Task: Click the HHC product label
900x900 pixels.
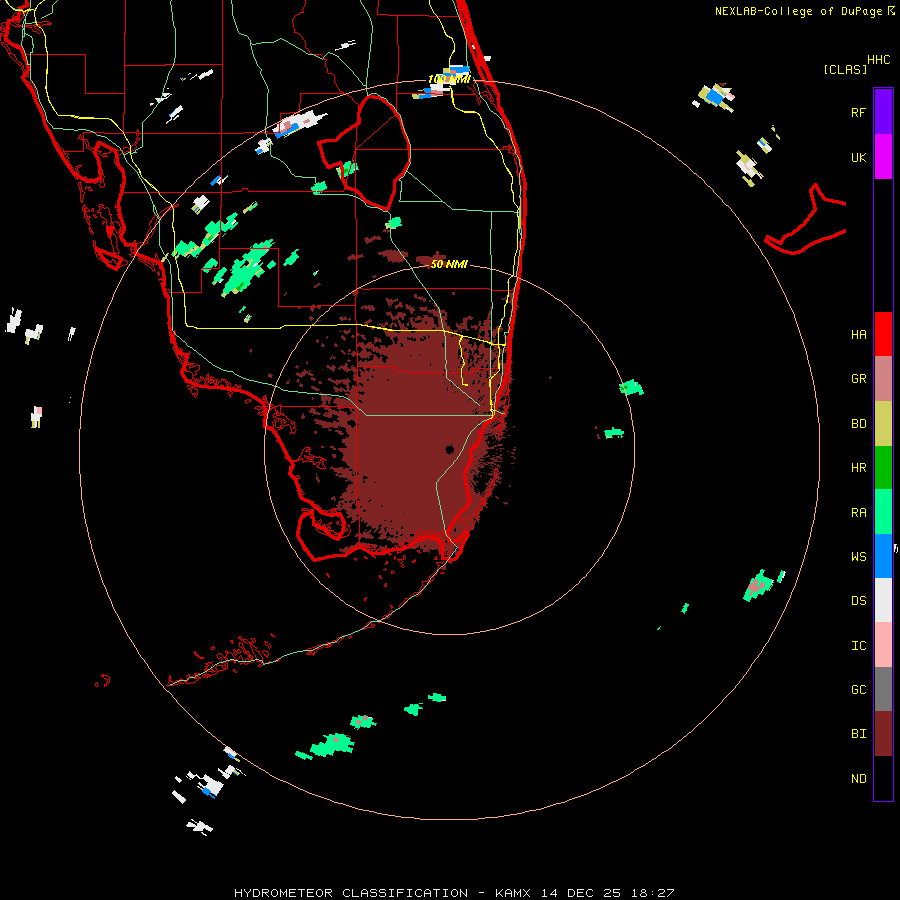Action: pyautogui.click(x=878, y=60)
